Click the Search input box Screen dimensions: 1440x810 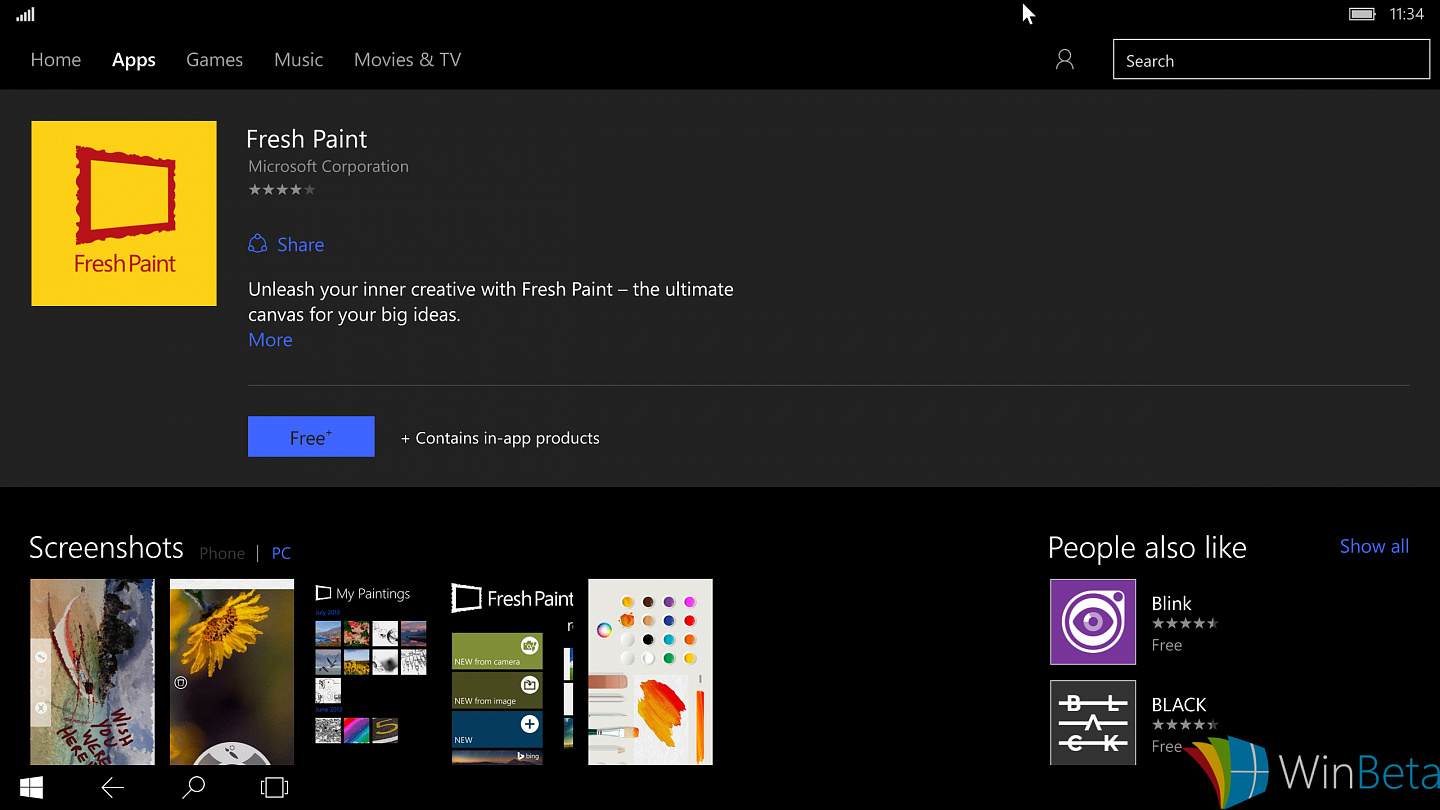point(1271,60)
